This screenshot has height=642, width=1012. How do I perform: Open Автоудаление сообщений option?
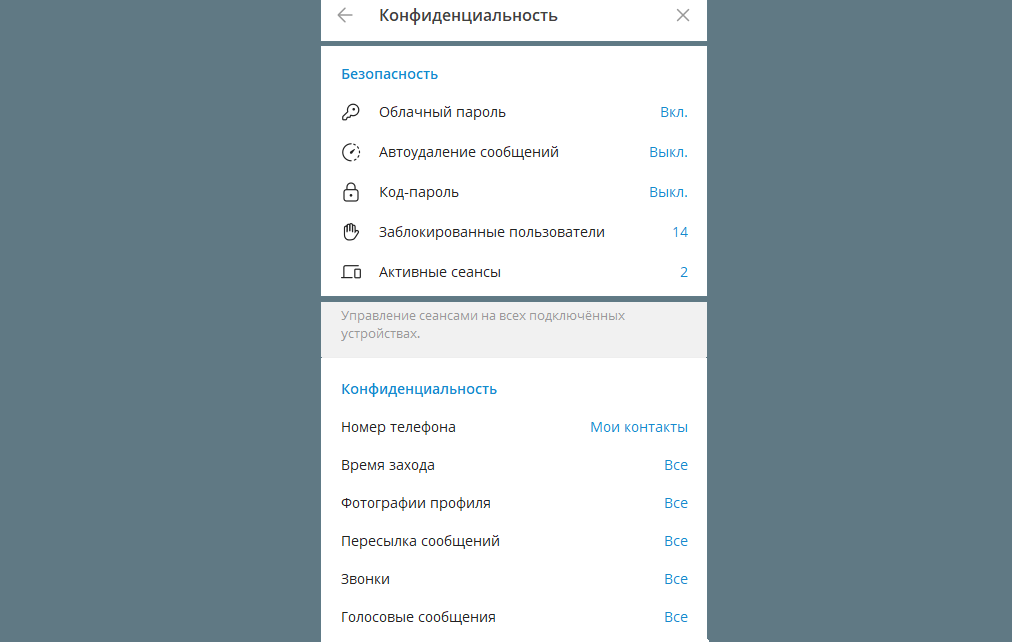[x=514, y=152]
